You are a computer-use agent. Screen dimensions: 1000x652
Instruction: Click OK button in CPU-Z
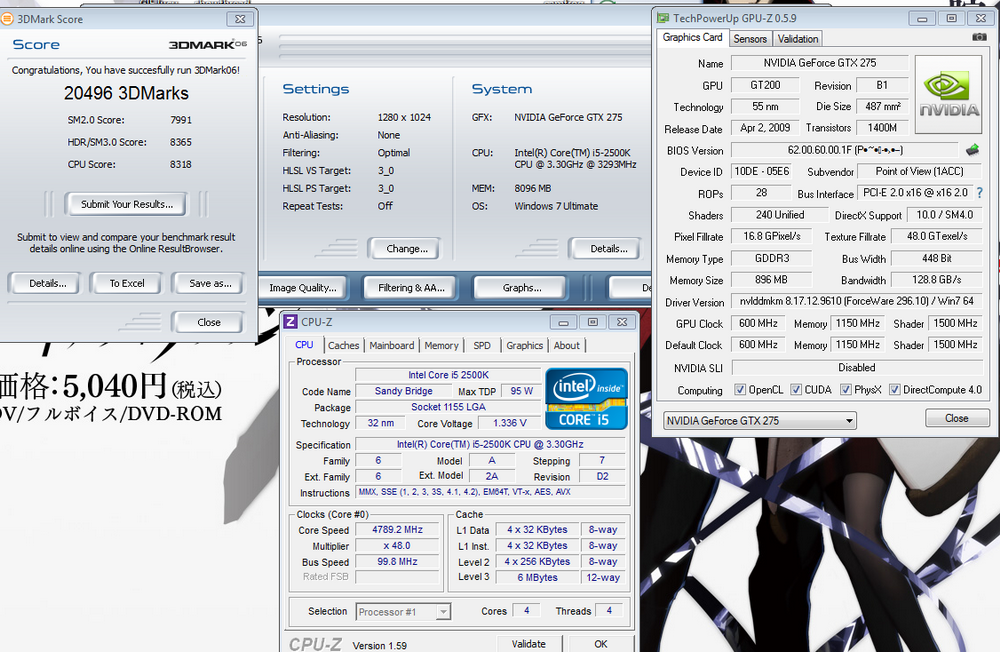click(x=601, y=644)
